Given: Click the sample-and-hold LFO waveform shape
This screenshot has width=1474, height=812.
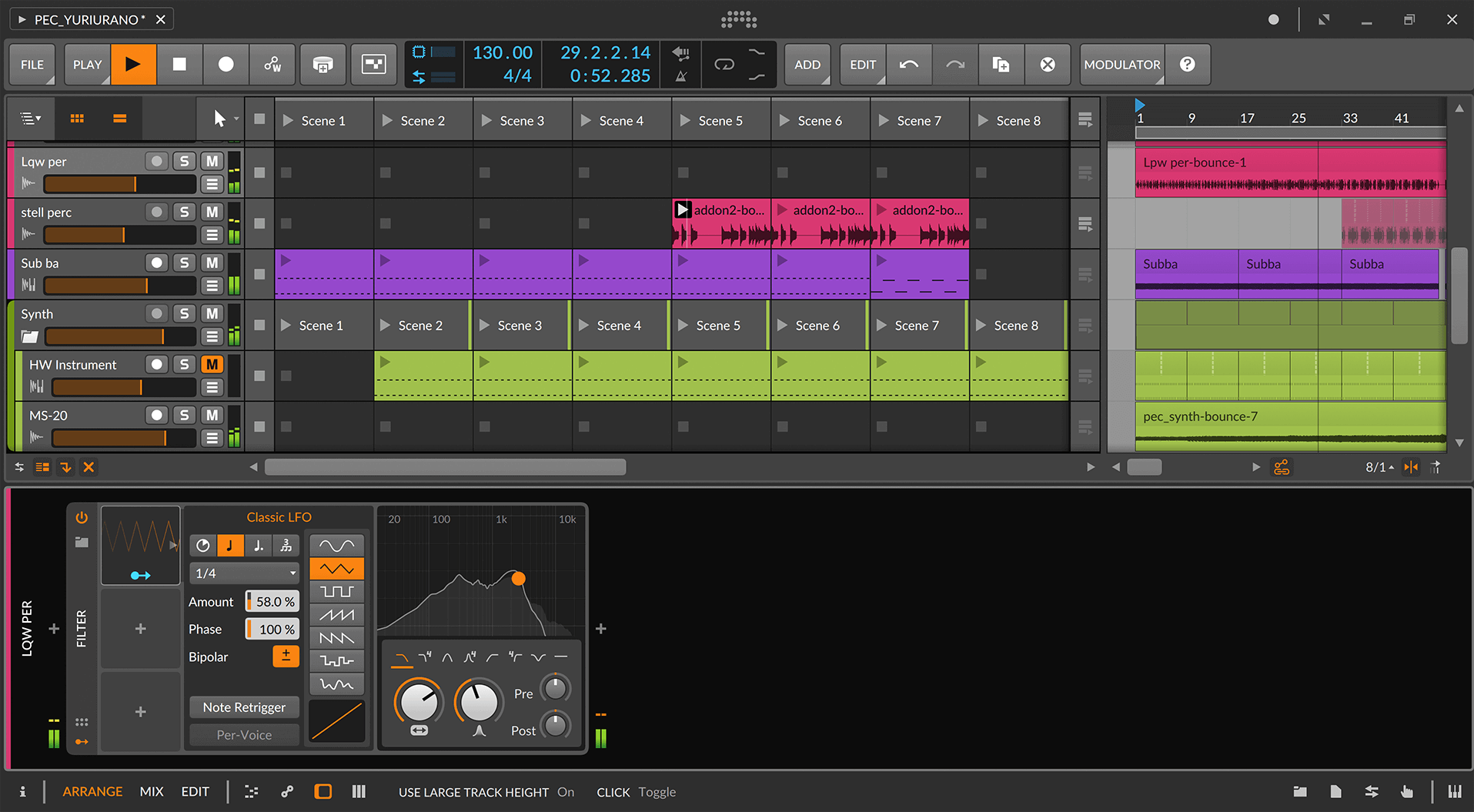Looking at the screenshot, I should [x=336, y=660].
